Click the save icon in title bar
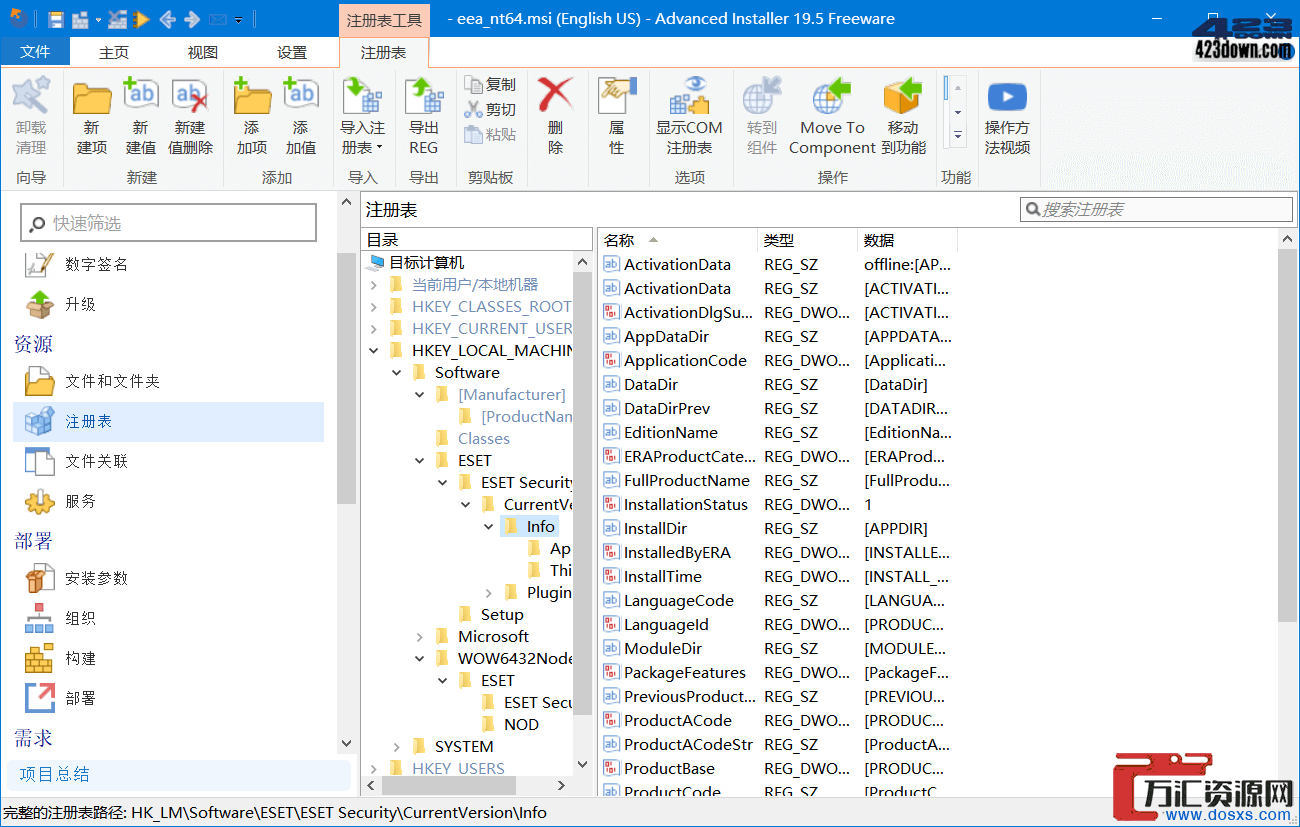The image size is (1300, 827). (x=55, y=19)
